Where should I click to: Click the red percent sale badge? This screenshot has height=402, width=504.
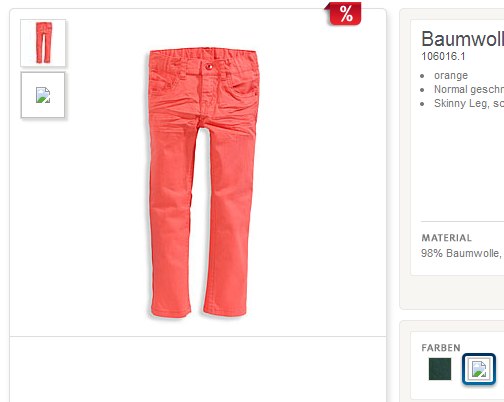[x=343, y=14]
